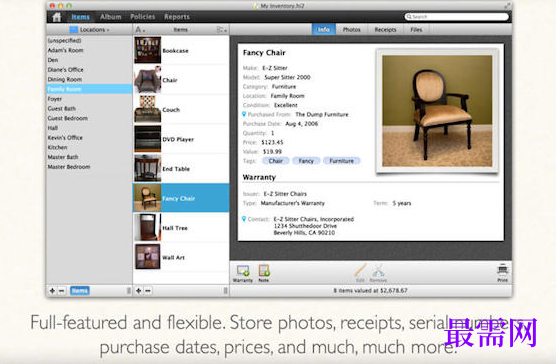The image size is (556, 364).
Task: Remove selected item with minus button
Action: [x=148, y=291]
